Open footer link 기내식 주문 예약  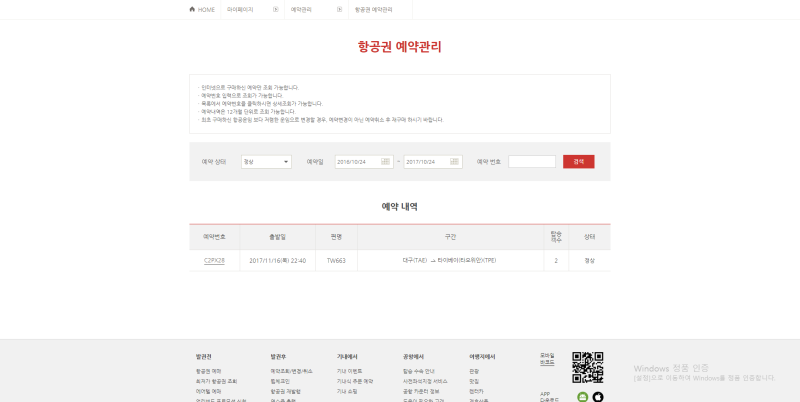[x=355, y=381]
